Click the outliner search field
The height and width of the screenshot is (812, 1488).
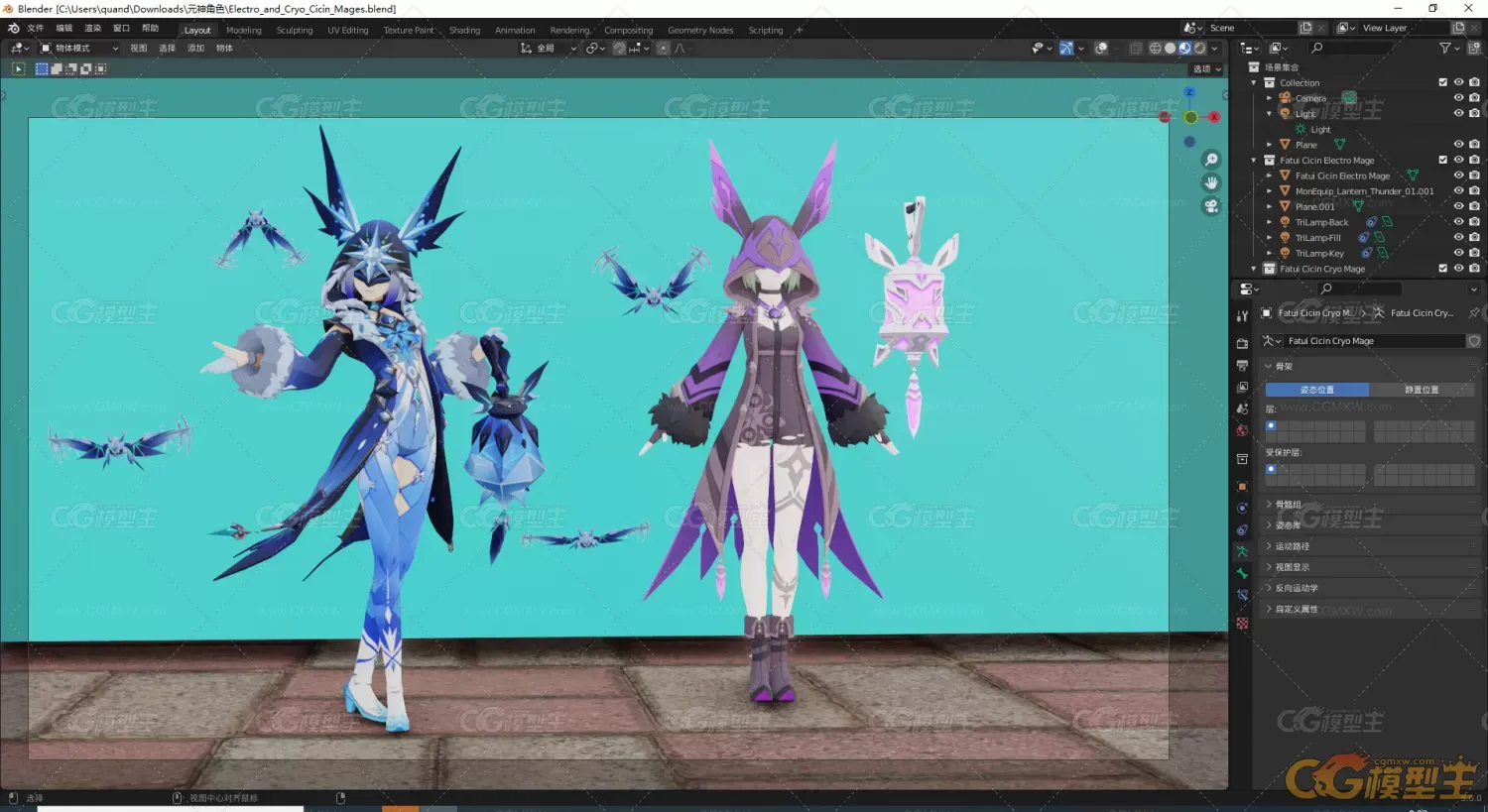pyautogui.click(x=1367, y=48)
